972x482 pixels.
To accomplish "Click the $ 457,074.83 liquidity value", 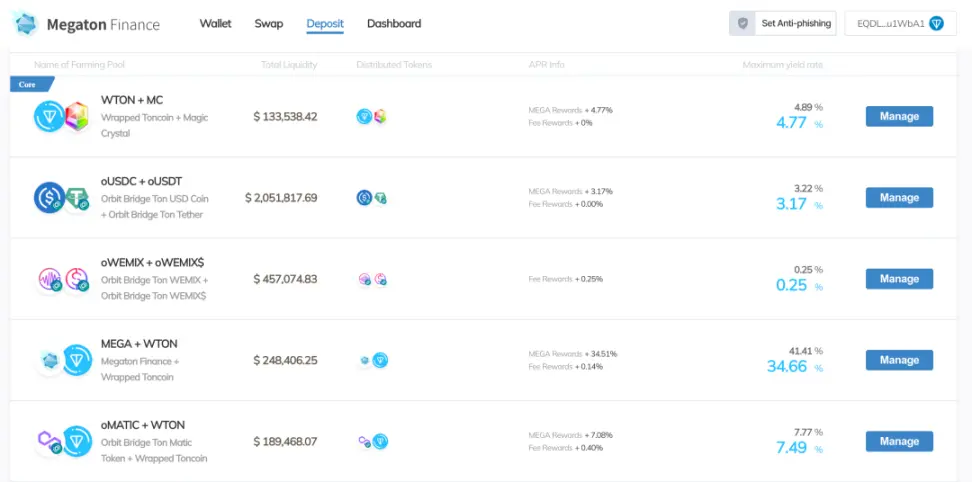I will (285, 279).
